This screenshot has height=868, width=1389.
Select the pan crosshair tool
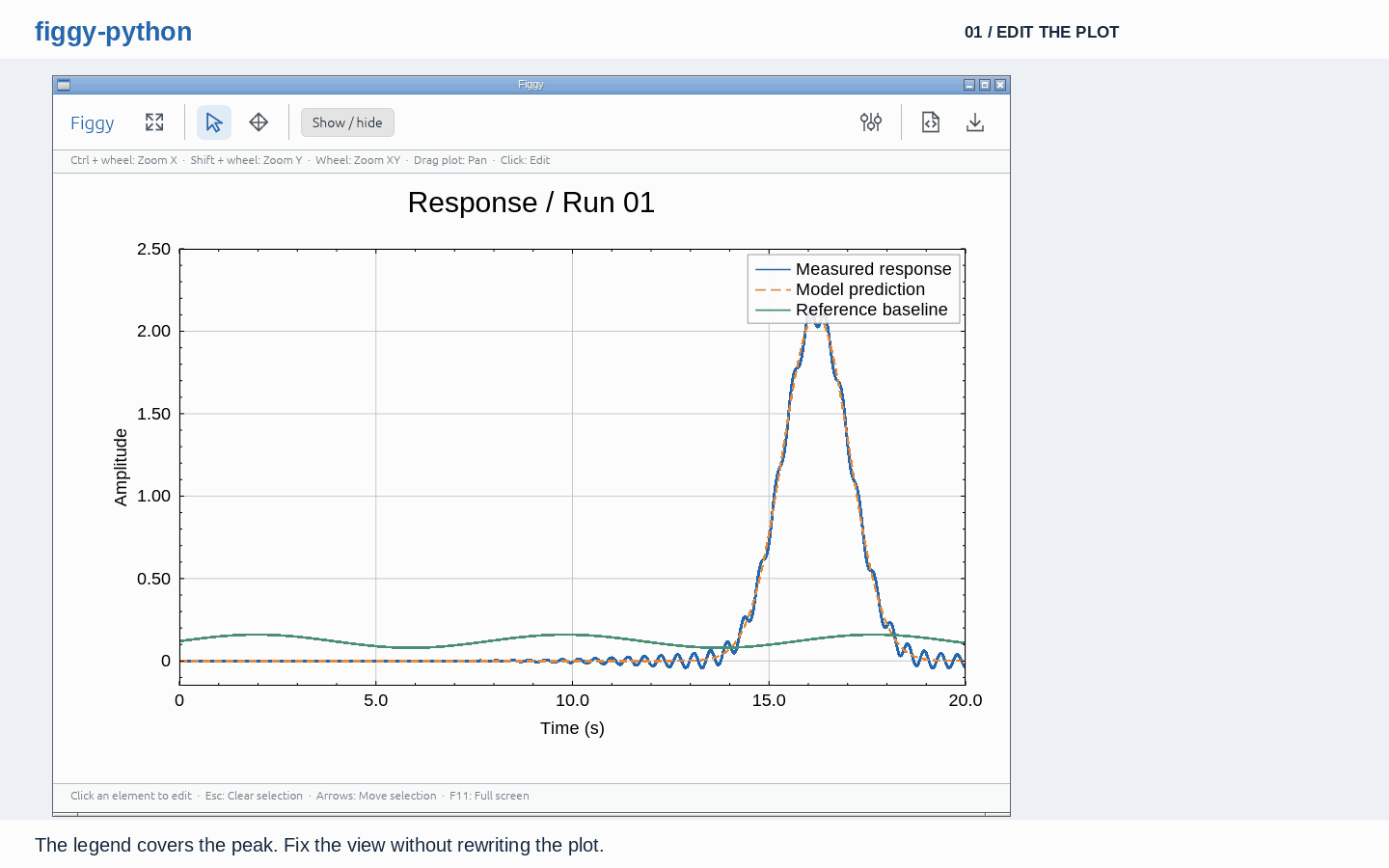[x=259, y=122]
